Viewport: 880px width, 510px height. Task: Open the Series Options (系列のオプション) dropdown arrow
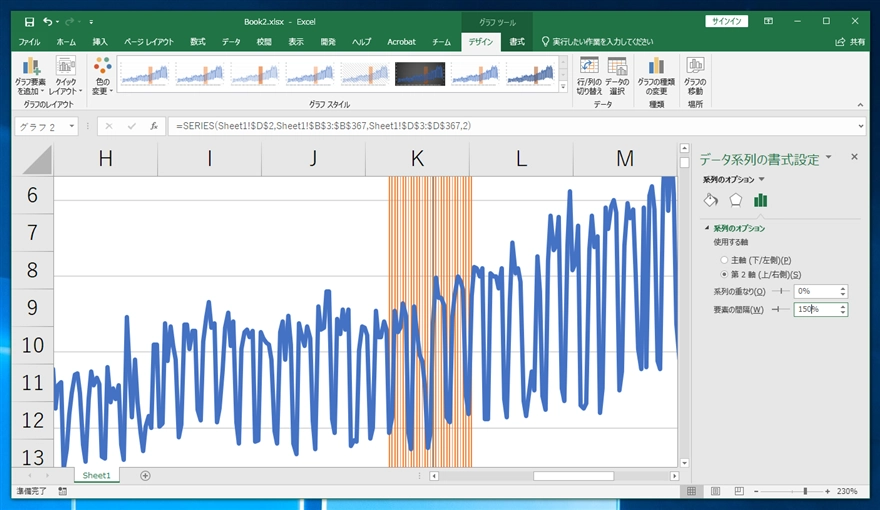[x=762, y=180]
